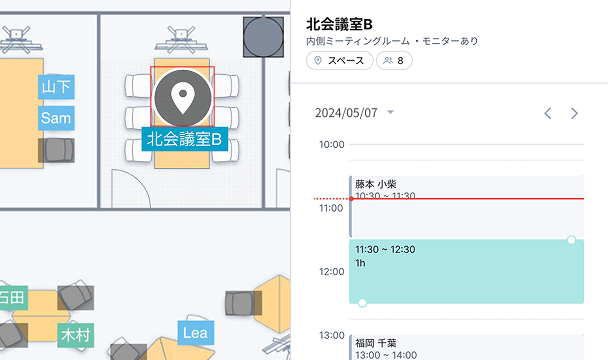
Task: Open the 藤本 小柴 10:30 booking
Action: [x=466, y=206]
